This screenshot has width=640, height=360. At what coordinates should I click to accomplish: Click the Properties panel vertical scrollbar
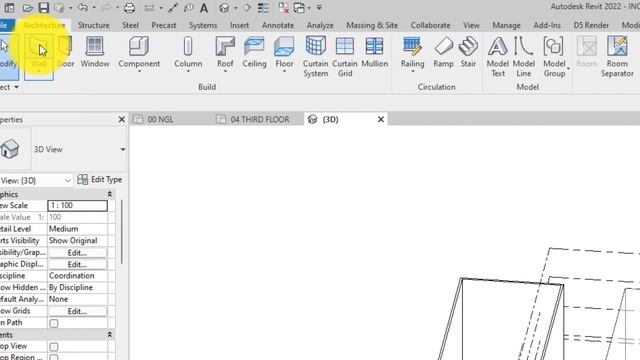122,231
